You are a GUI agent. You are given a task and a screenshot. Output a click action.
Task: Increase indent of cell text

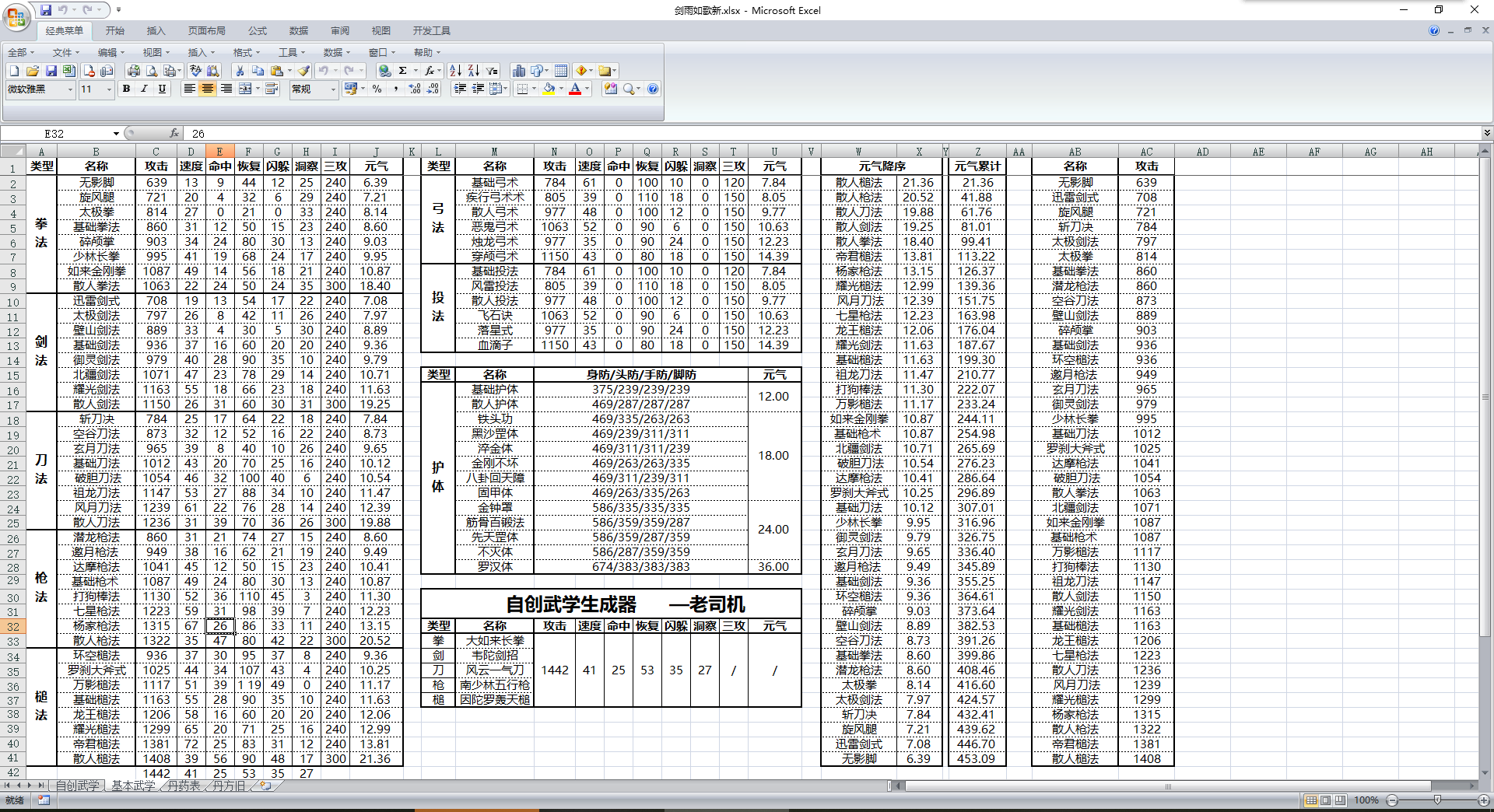tap(460, 89)
